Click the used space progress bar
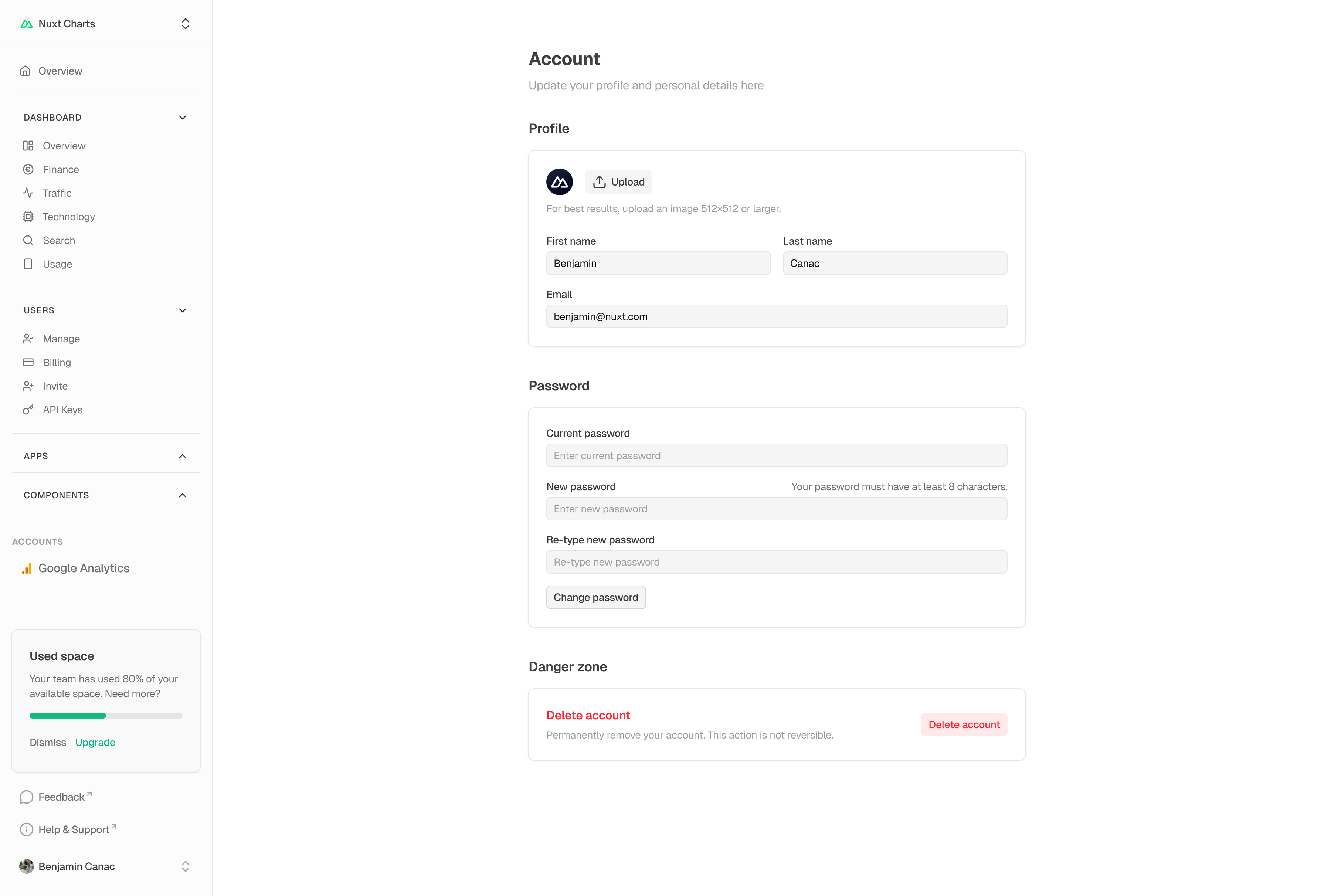This screenshot has width=1341, height=896. tap(106, 715)
